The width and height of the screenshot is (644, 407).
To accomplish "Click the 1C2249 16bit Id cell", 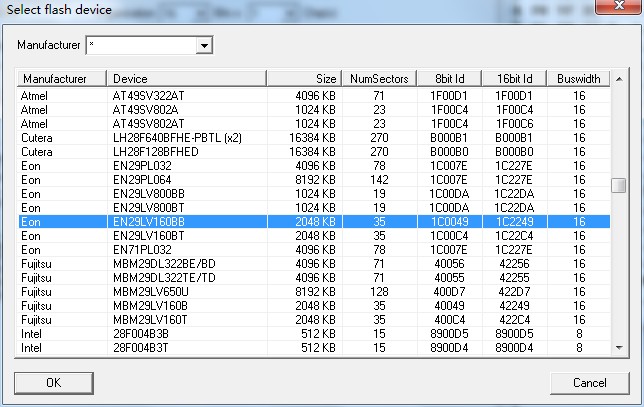I will 514,222.
